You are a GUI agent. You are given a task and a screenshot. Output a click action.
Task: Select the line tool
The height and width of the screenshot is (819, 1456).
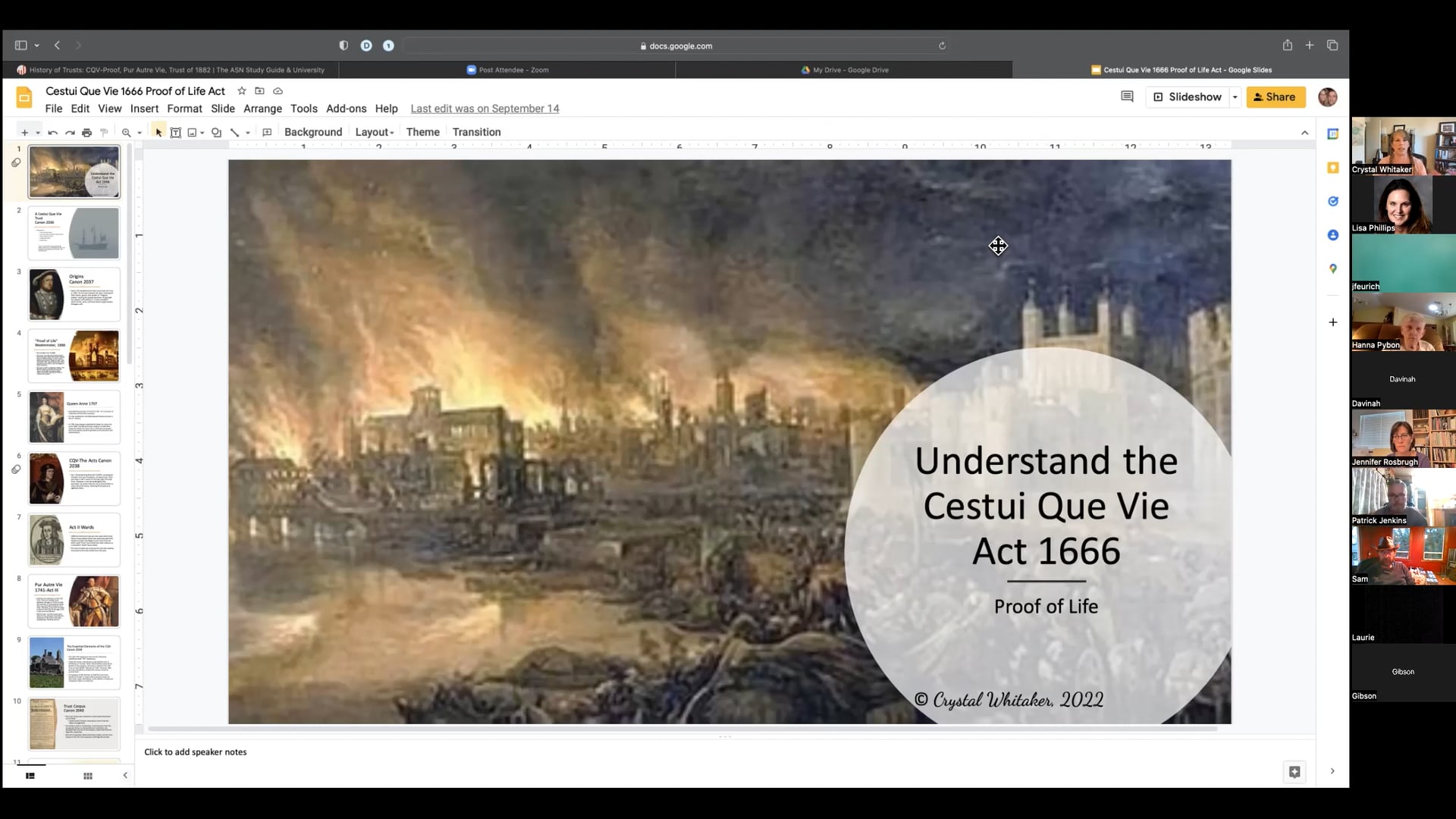point(234,133)
